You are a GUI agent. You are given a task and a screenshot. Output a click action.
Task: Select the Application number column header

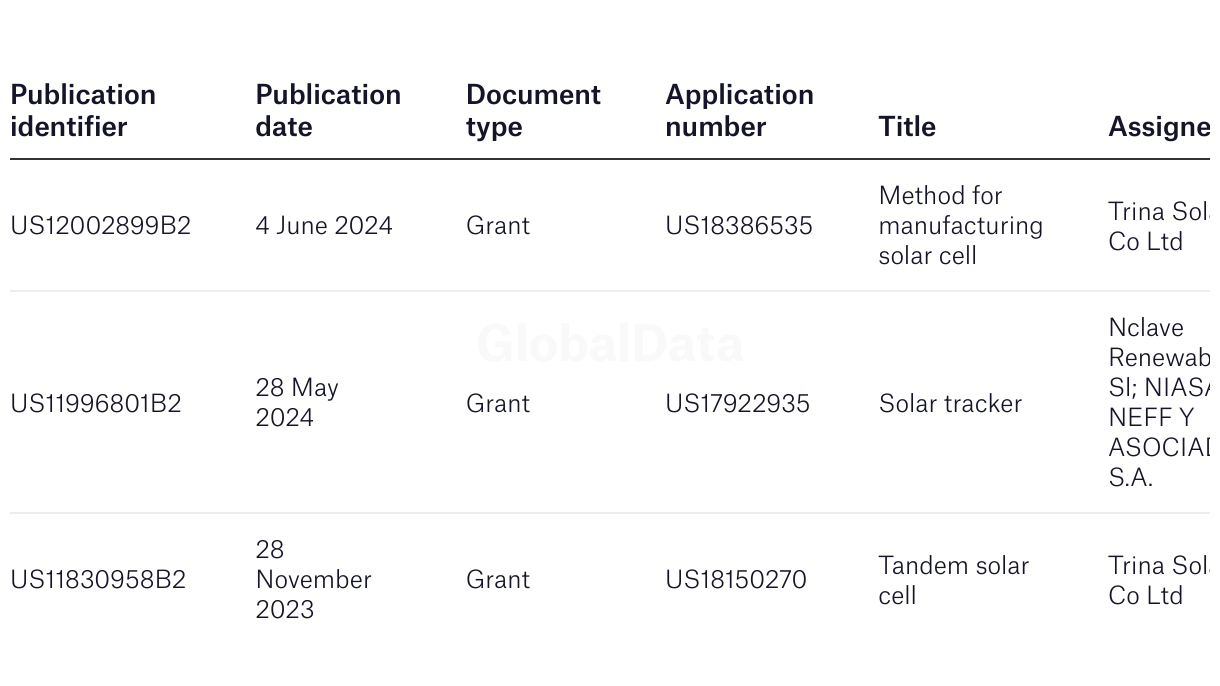[739, 111]
